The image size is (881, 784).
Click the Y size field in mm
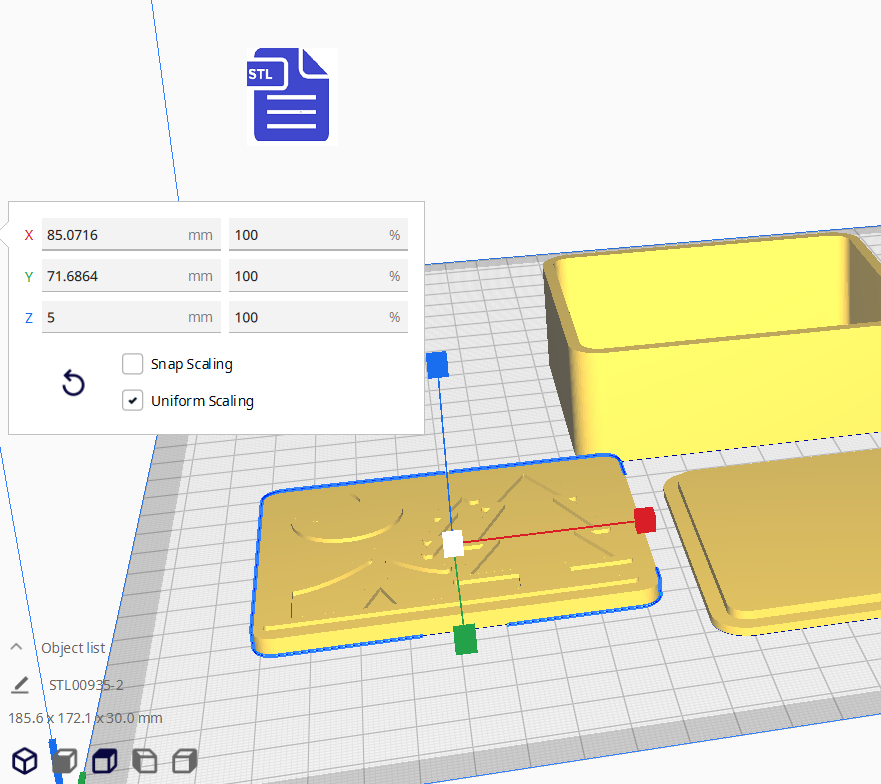pyautogui.click(x=115, y=276)
